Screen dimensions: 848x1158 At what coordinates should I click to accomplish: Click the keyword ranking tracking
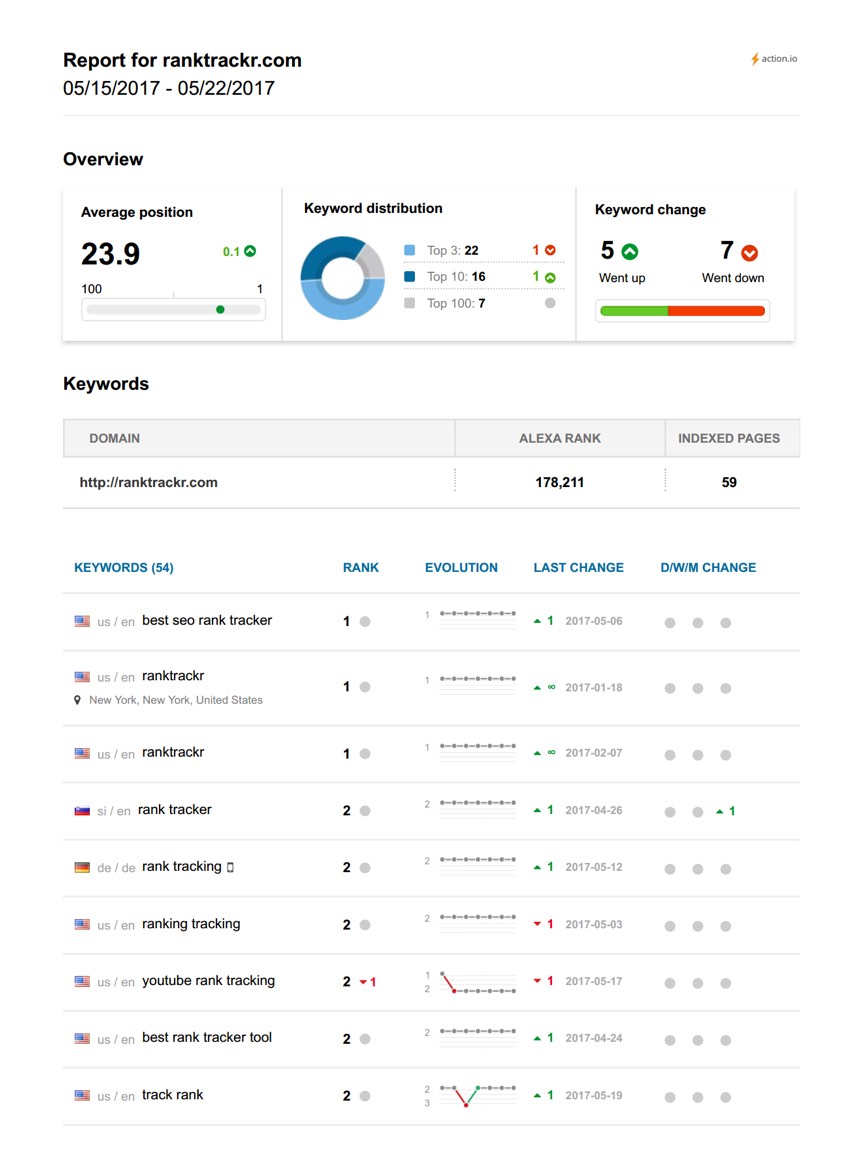(191, 924)
